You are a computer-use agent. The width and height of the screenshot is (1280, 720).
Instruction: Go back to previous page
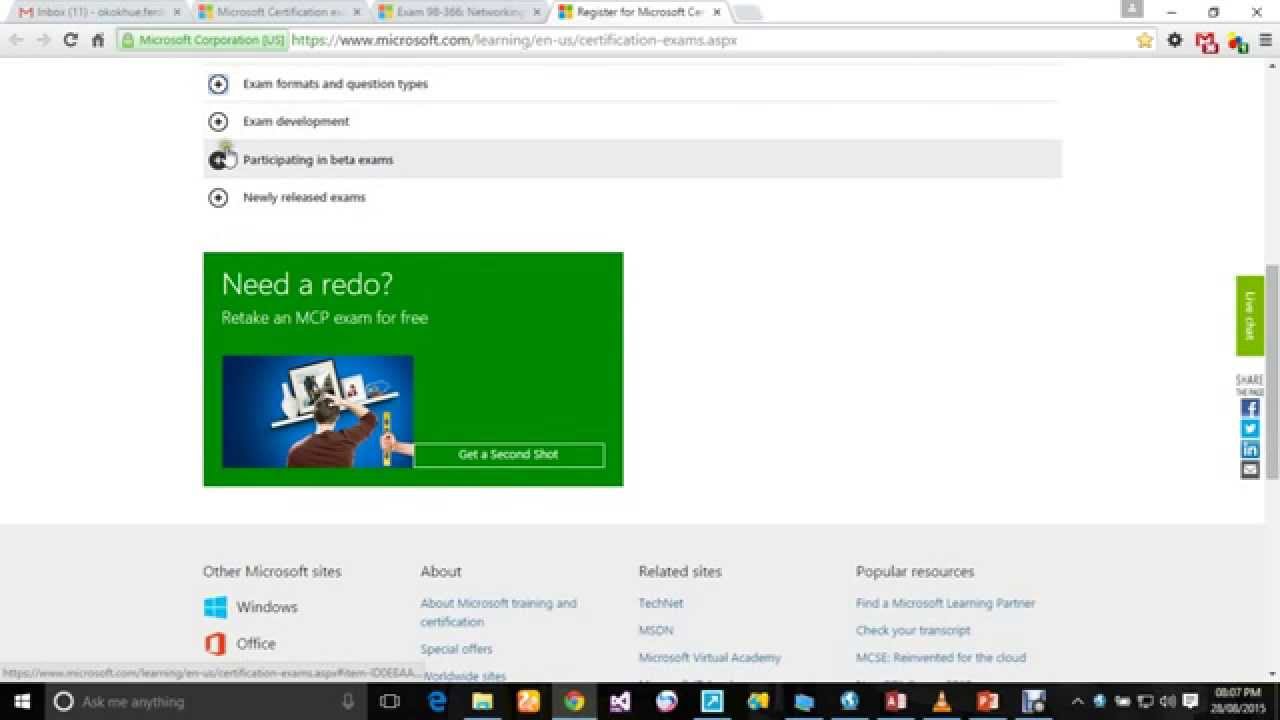(x=17, y=40)
